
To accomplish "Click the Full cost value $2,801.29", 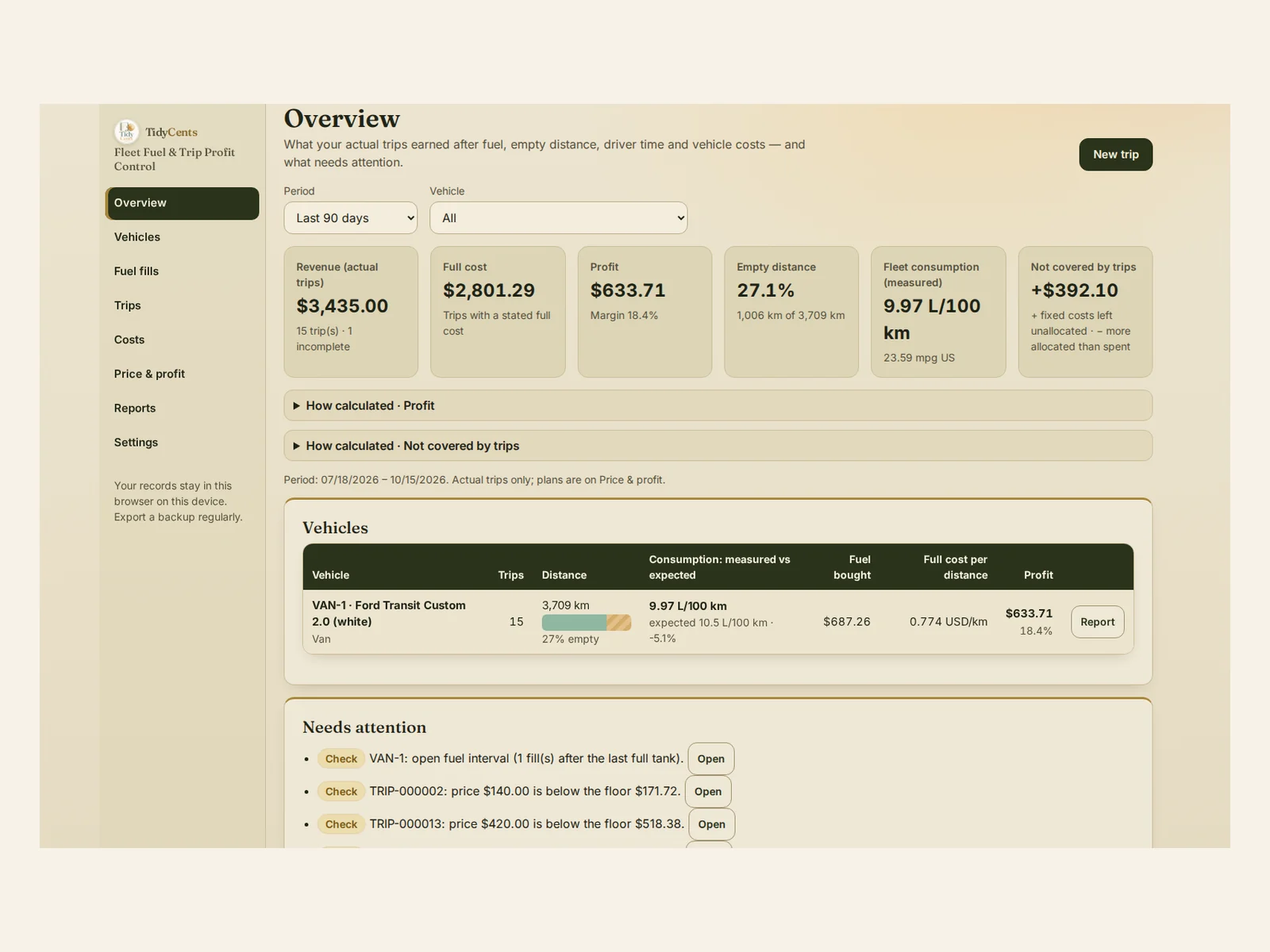I will point(489,291).
